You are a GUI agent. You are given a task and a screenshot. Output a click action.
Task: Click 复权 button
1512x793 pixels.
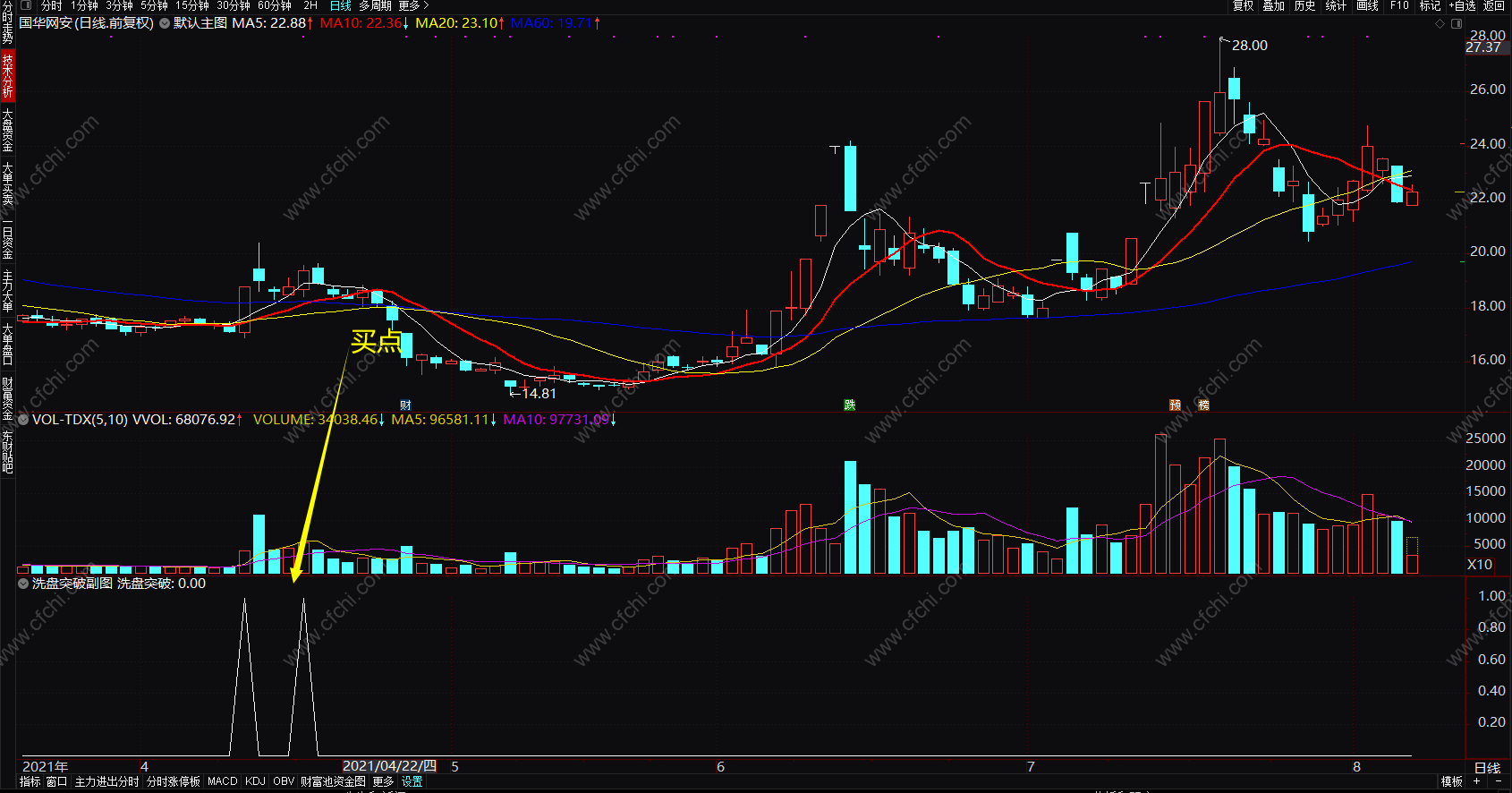pos(1243,5)
